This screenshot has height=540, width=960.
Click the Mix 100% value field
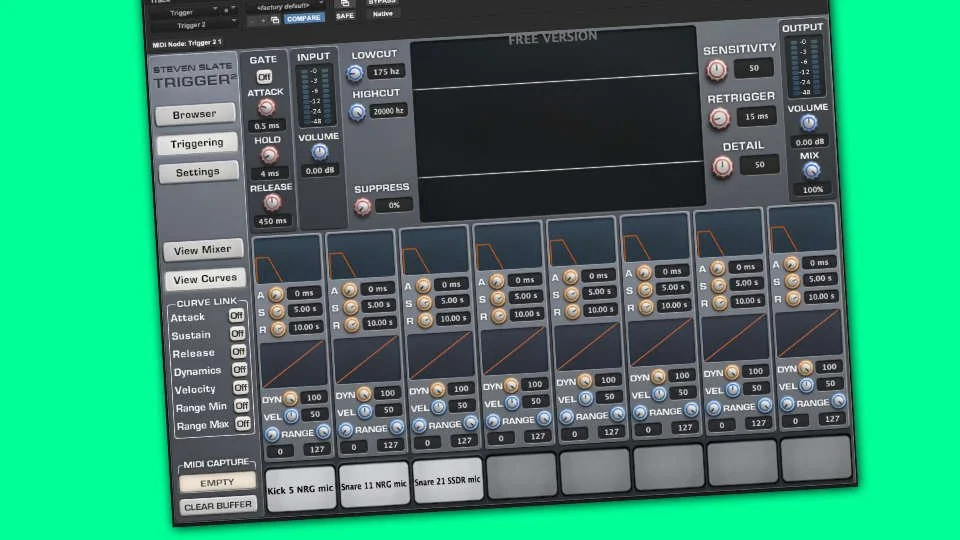pyautogui.click(x=813, y=189)
